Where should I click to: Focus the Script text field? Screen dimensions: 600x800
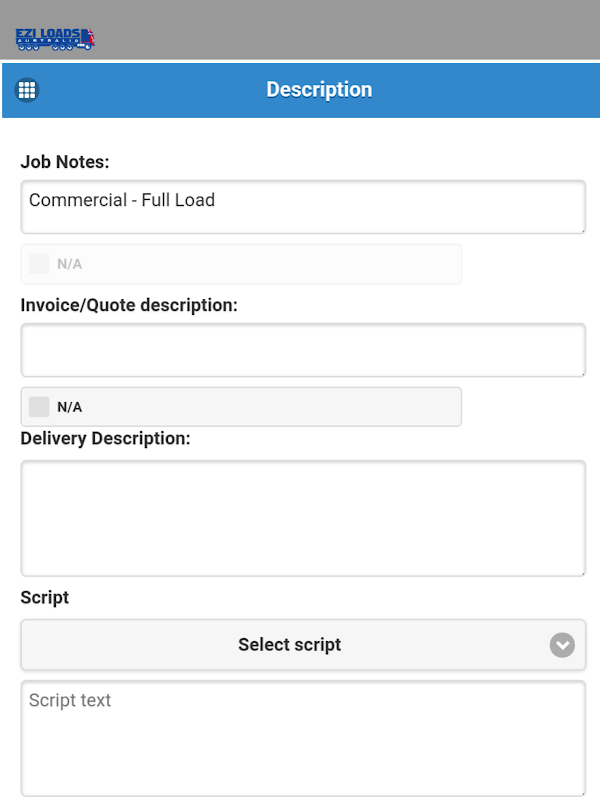pos(300,738)
